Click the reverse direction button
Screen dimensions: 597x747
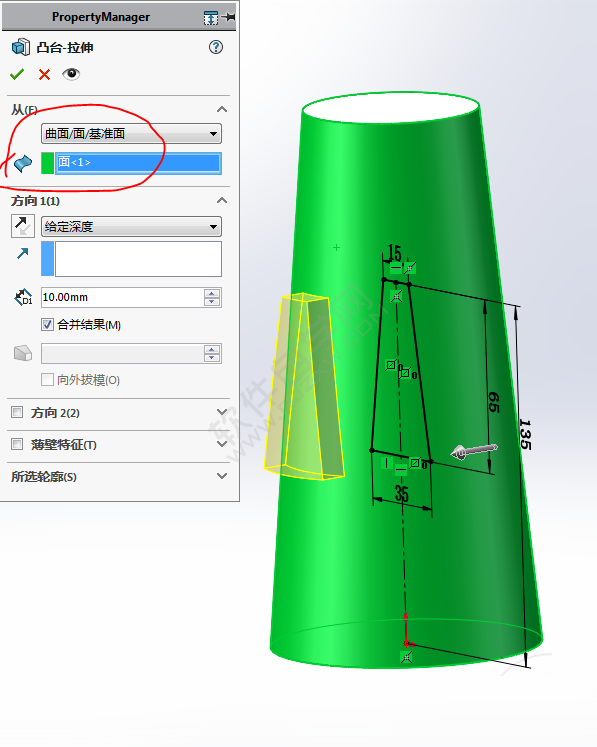tap(22, 226)
